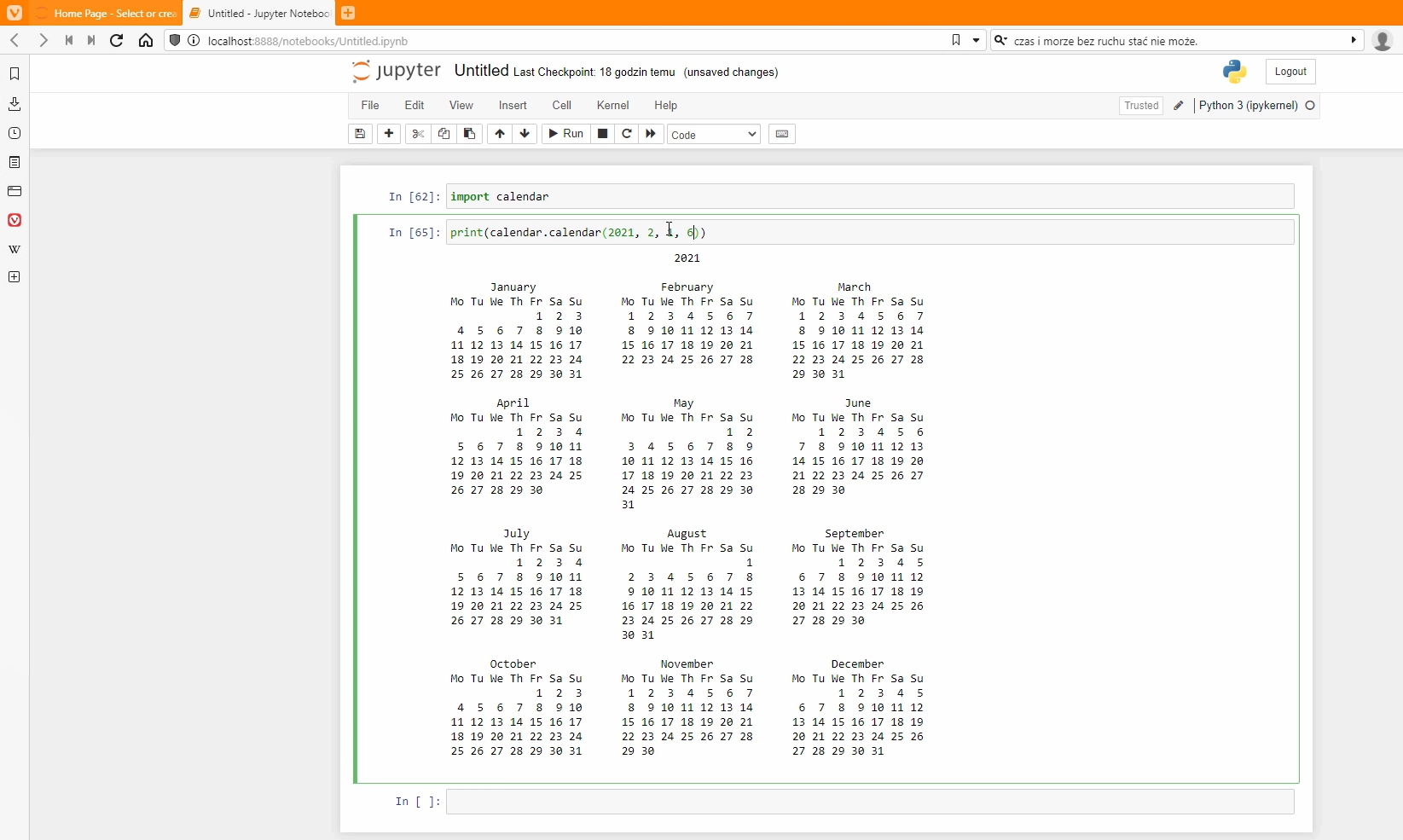The height and width of the screenshot is (840, 1403).
Task: Open the cell type Code dropdown
Action: click(713, 135)
